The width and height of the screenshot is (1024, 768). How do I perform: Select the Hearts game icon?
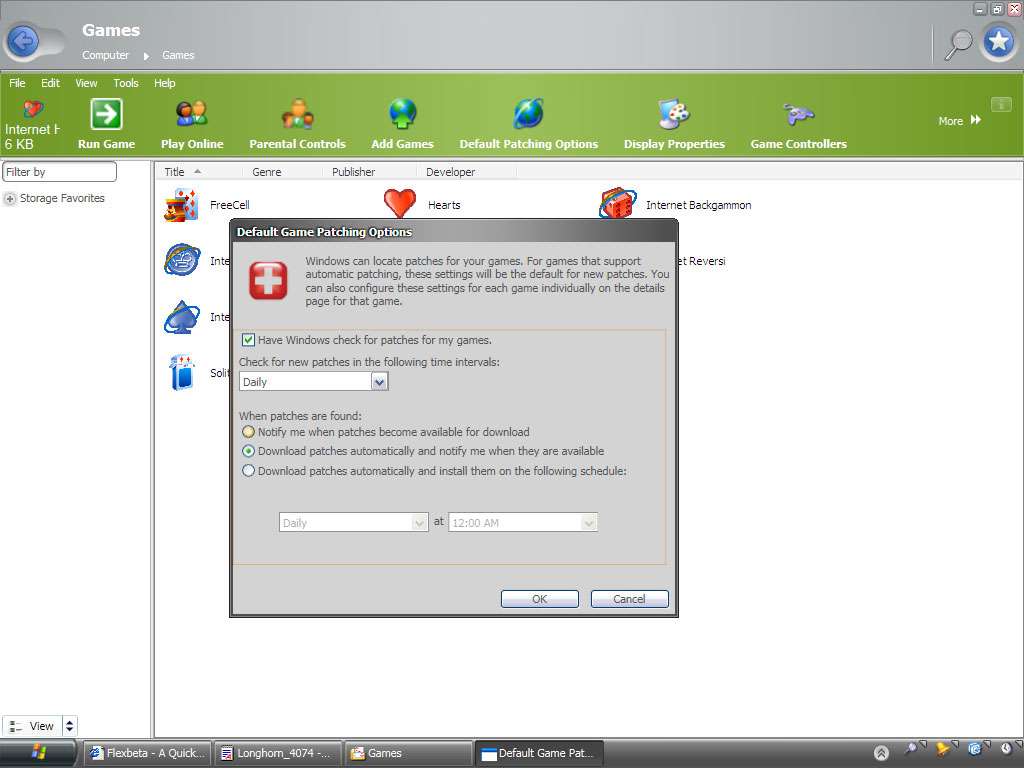pyautogui.click(x=400, y=202)
